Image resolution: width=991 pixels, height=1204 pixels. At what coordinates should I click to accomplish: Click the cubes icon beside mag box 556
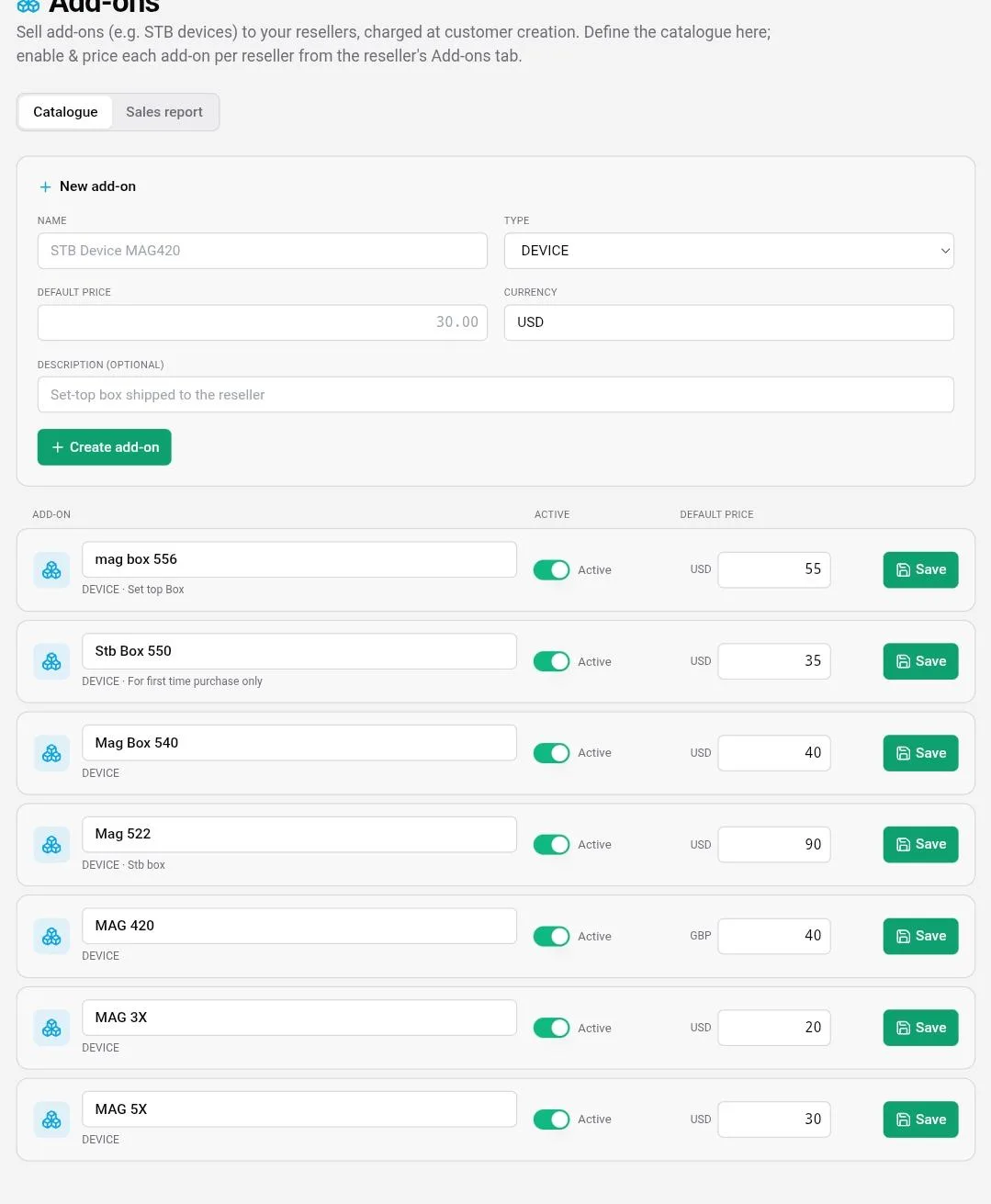51,570
